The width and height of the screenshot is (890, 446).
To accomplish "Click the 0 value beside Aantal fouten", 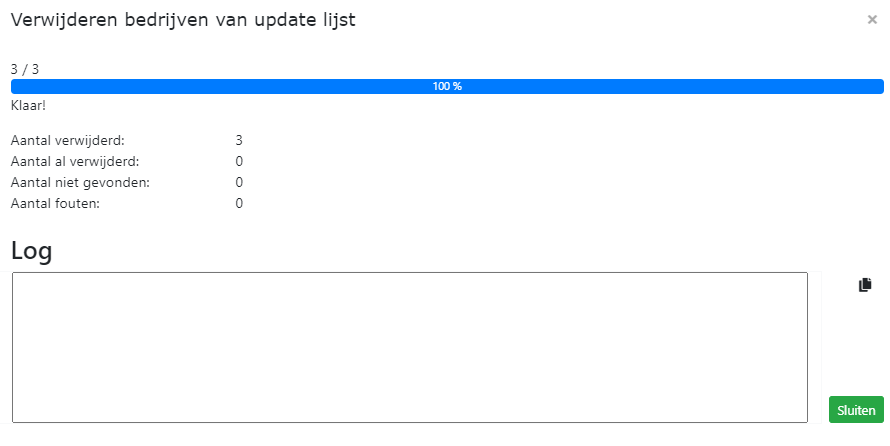I will tap(239, 203).
